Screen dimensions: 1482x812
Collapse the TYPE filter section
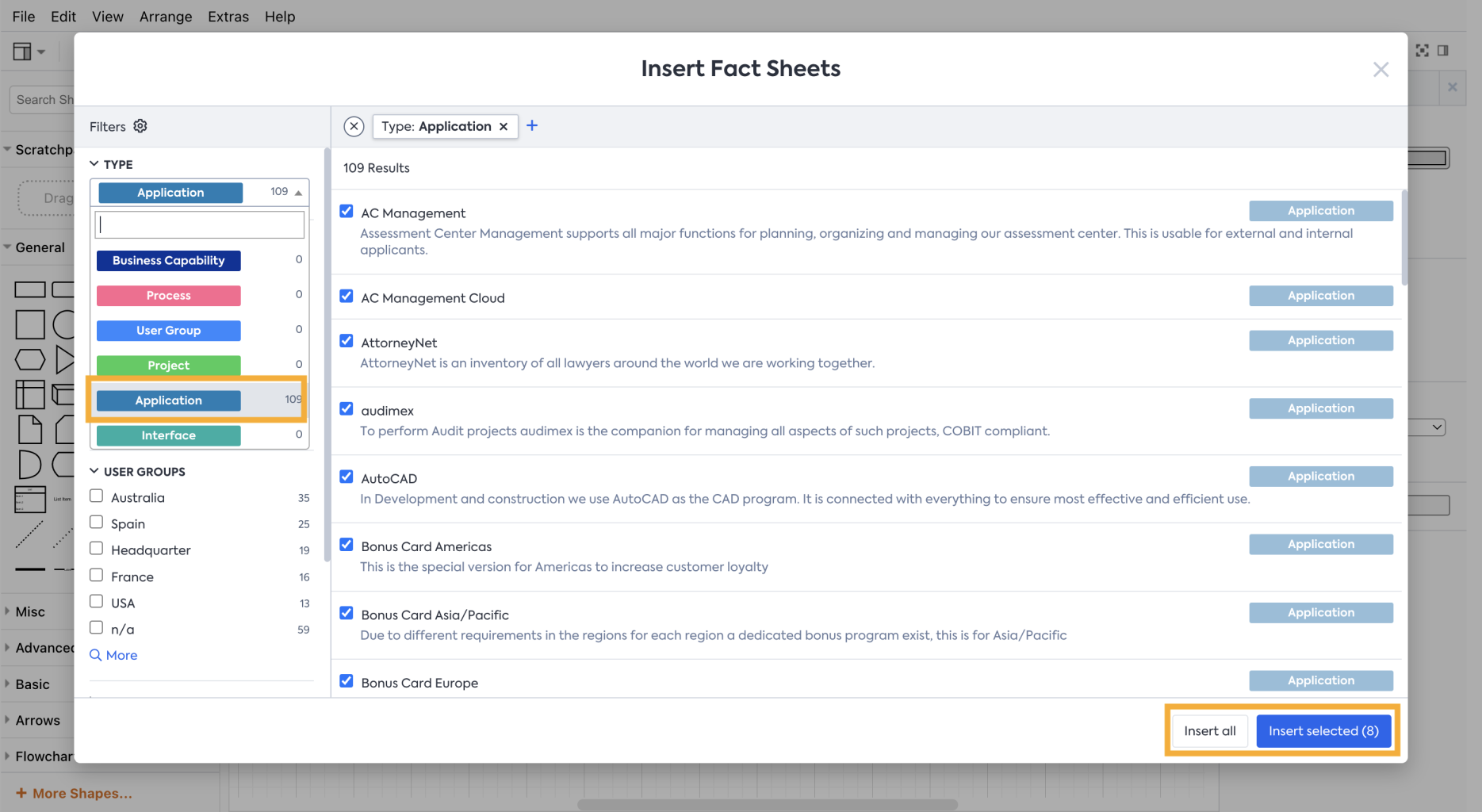point(94,164)
